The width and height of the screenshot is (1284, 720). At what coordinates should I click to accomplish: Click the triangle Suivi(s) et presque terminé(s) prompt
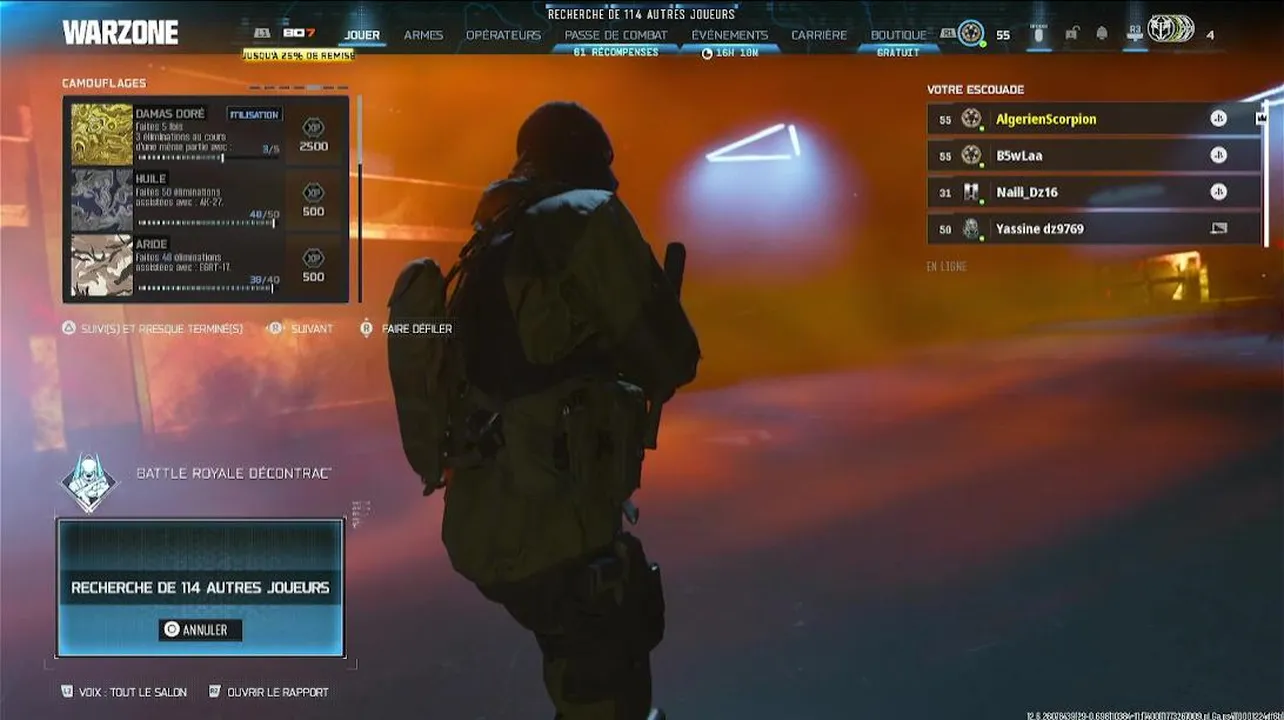pyautogui.click(x=152, y=329)
